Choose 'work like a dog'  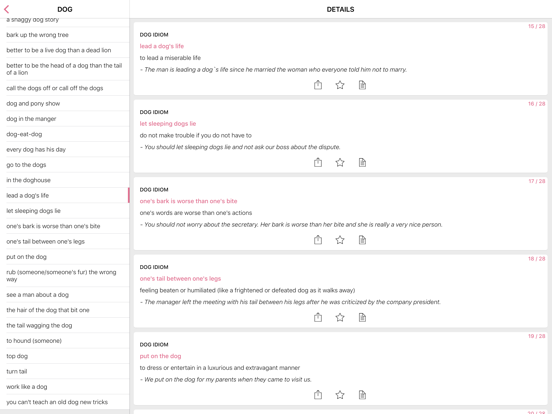pos(64,387)
